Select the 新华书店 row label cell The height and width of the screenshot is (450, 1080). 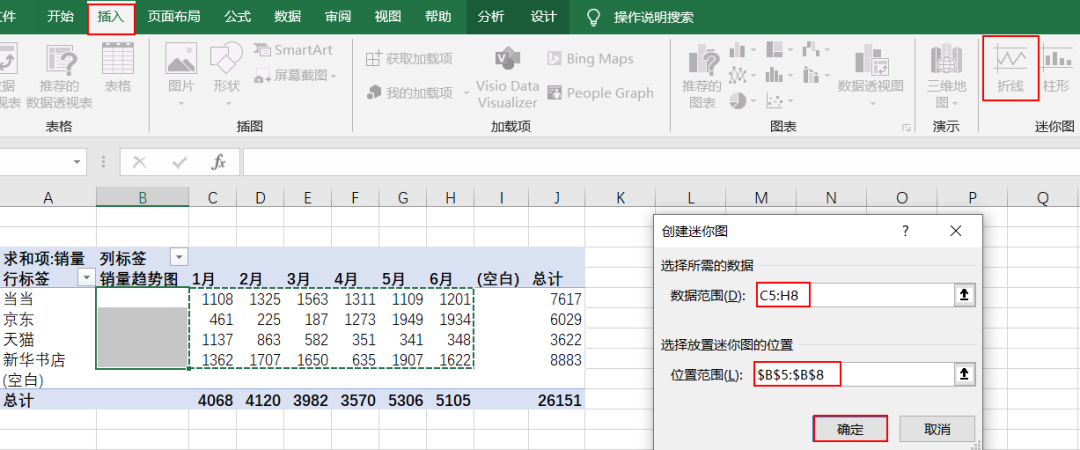[x=48, y=360]
